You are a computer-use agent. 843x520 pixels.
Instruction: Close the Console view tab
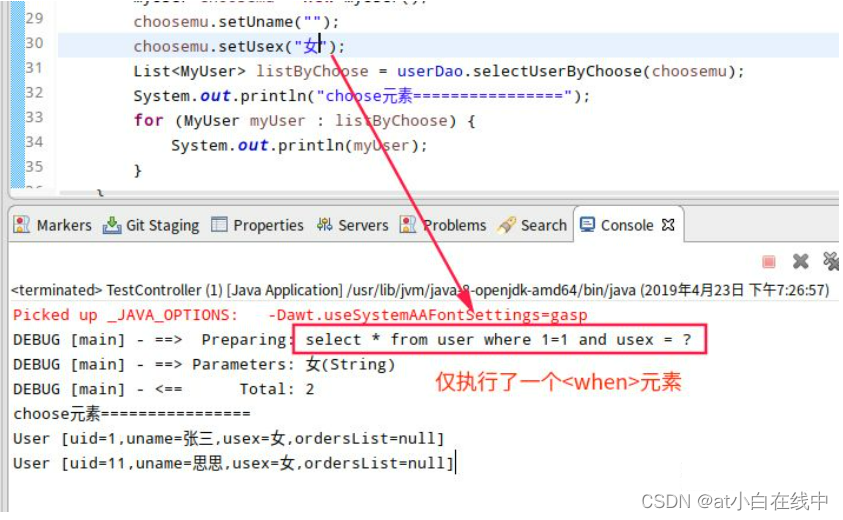(668, 225)
